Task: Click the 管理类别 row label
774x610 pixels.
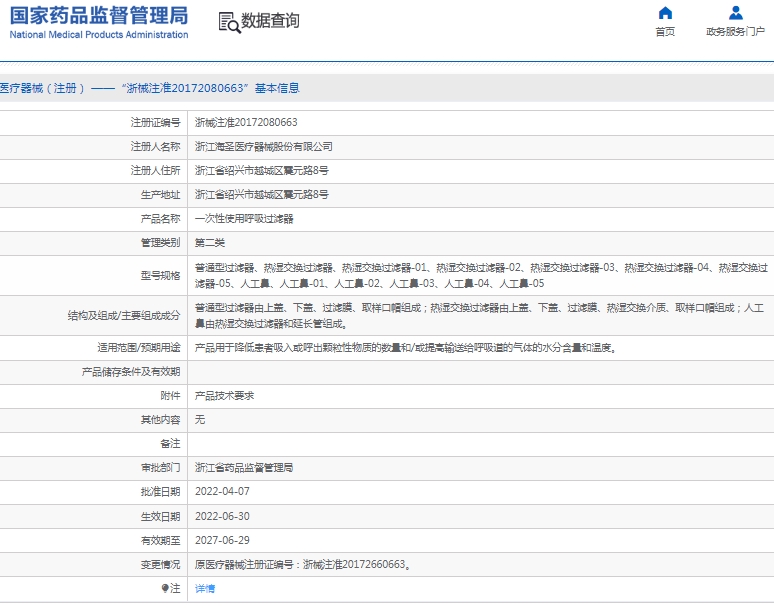Action: (160, 243)
